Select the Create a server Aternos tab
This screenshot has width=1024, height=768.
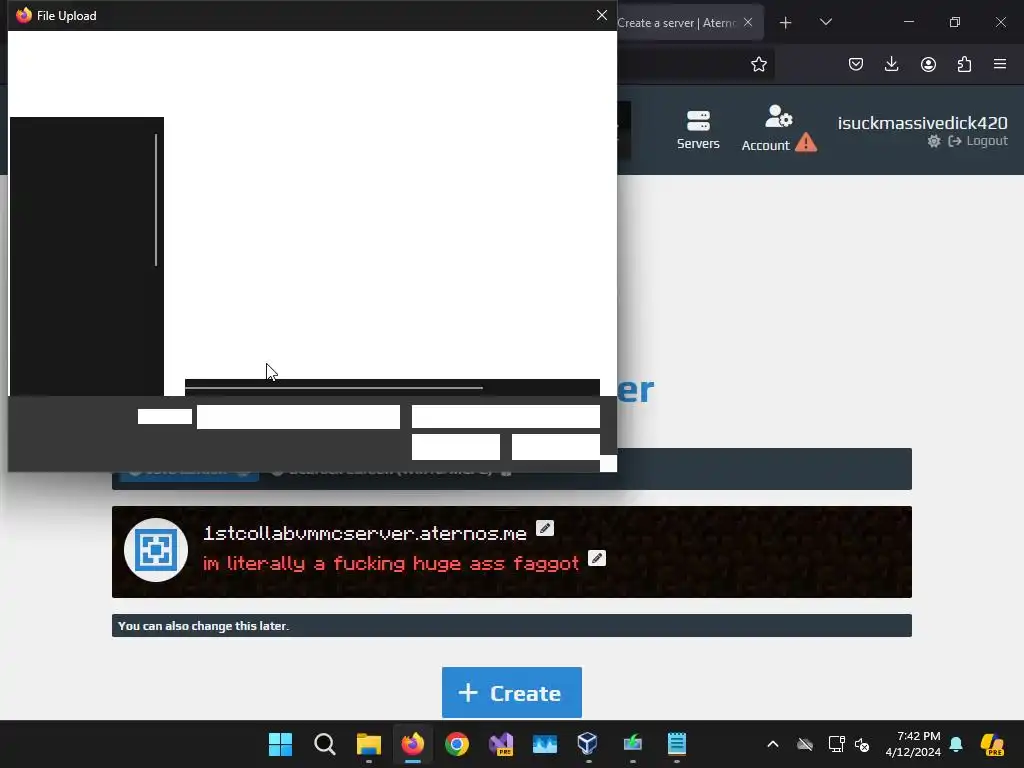(676, 23)
